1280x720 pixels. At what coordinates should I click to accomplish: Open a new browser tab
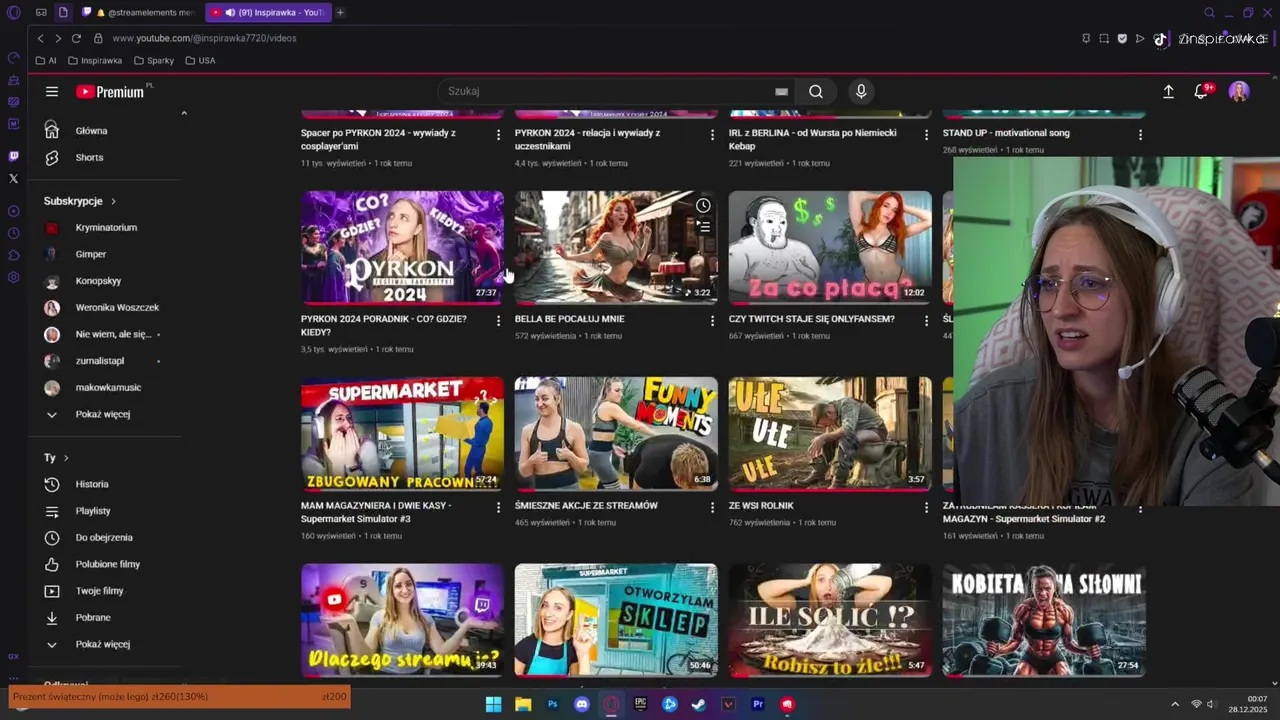click(340, 12)
